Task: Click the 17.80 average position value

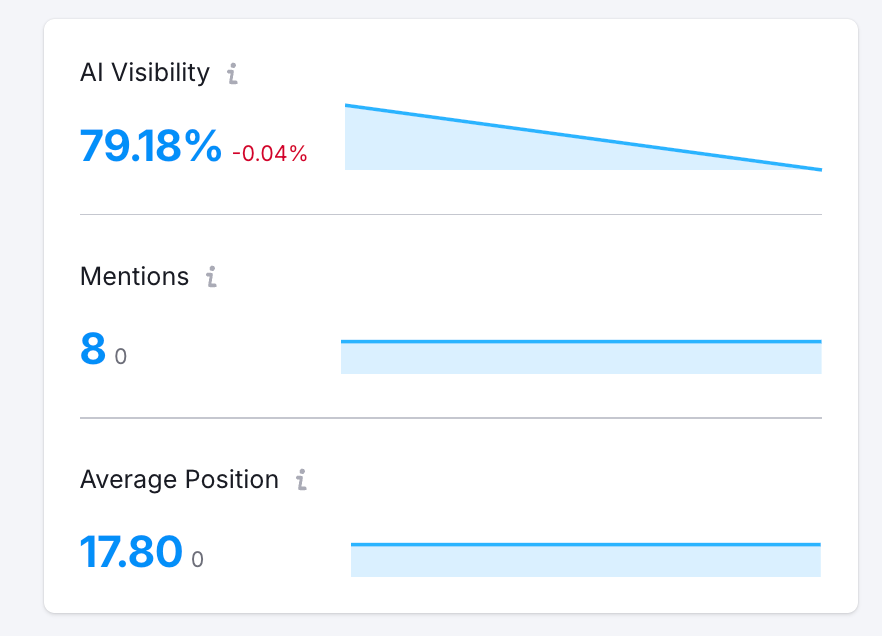Action: (x=131, y=552)
